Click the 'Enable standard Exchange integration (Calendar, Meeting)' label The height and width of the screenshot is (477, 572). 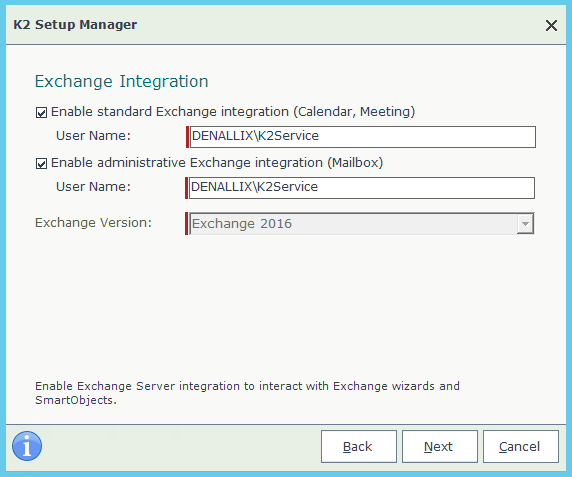(x=233, y=112)
